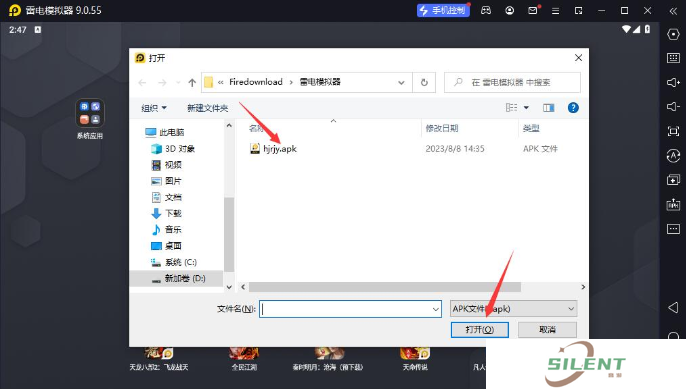Click 天命传说 game in emulator dock

(415, 359)
